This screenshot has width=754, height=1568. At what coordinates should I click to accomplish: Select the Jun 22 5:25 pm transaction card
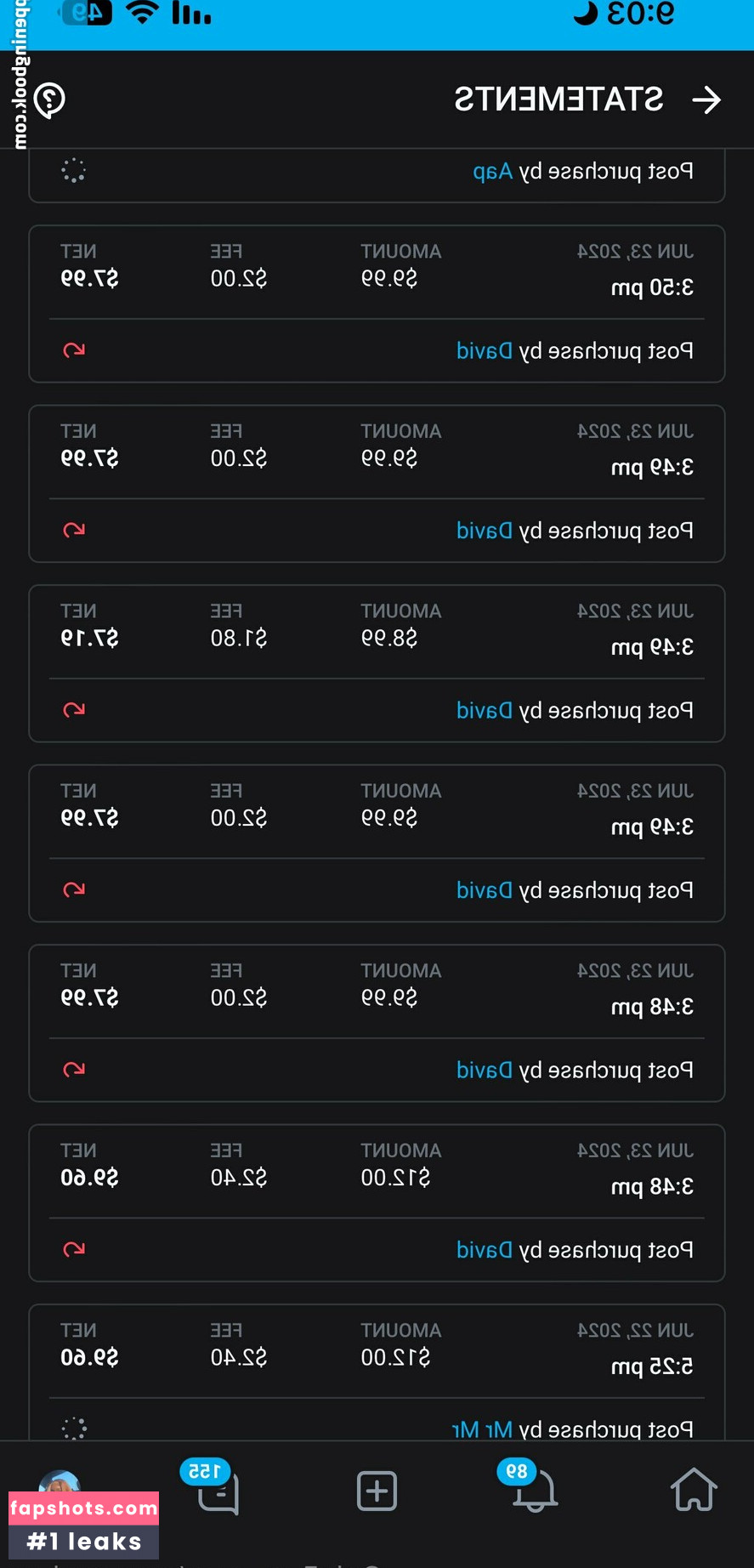(377, 1352)
